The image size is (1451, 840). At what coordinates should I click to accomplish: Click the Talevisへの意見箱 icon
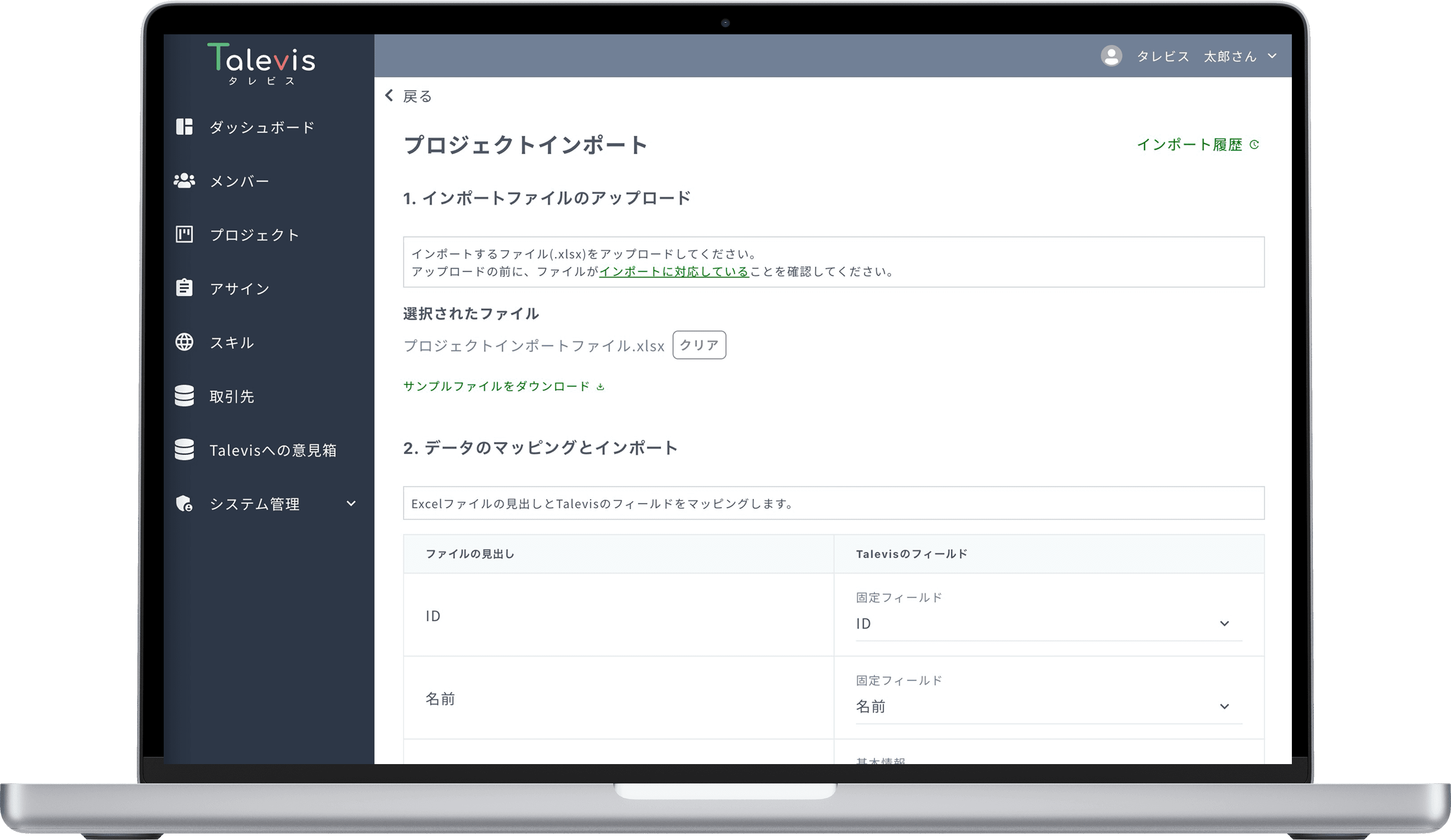click(x=184, y=449)
